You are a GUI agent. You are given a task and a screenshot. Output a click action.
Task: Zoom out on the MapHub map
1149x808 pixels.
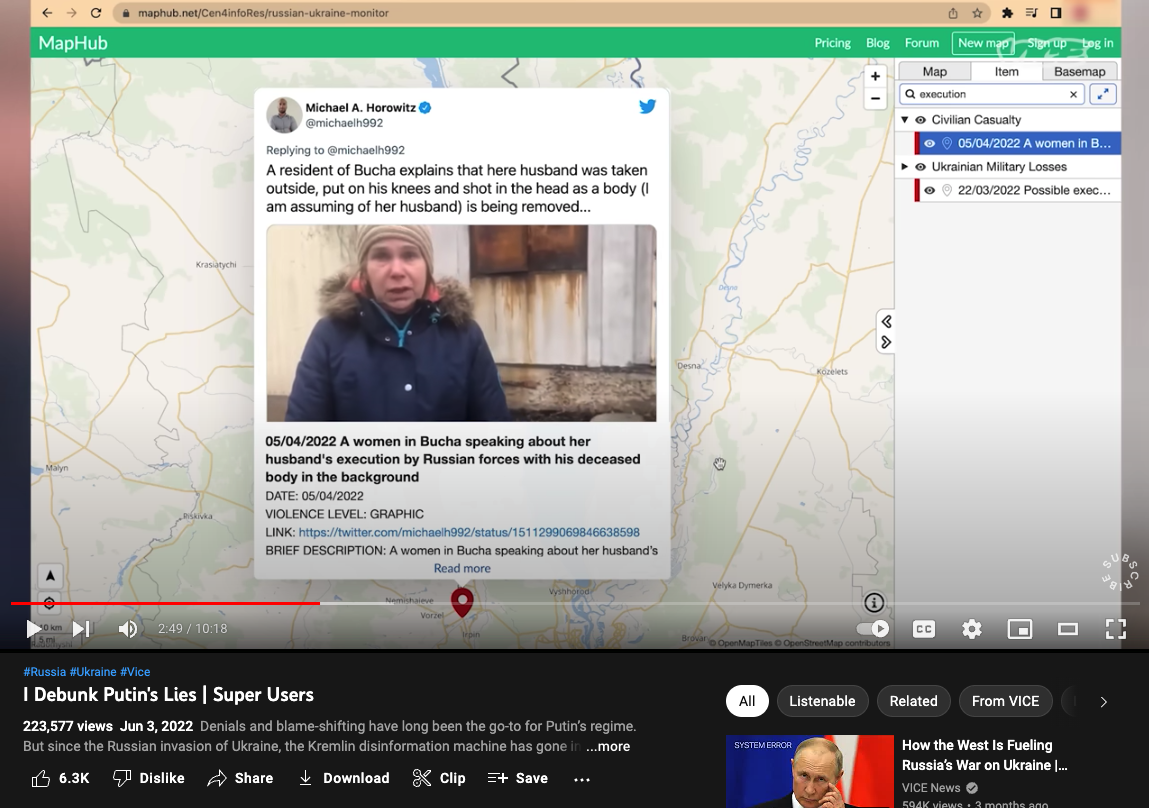pyautogui.click(x=875, y=98)
